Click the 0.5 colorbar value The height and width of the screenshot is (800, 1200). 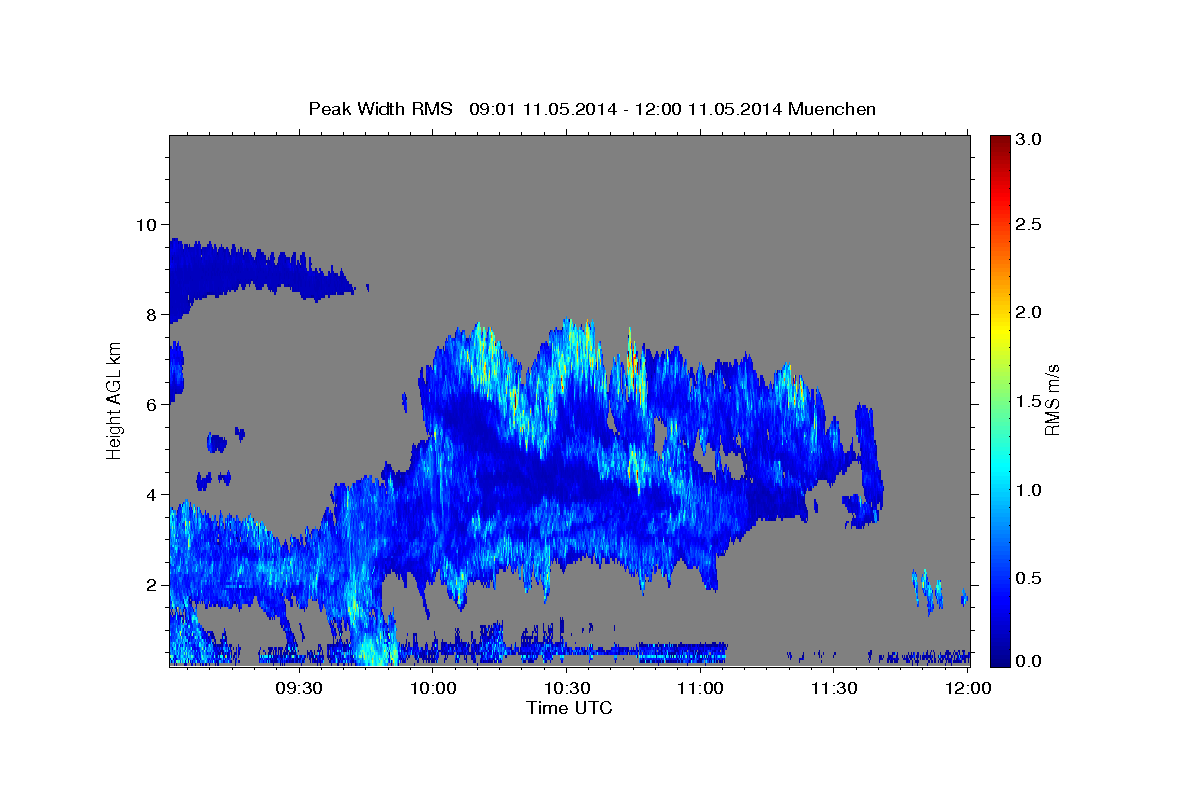click(x=1028, y=578)
